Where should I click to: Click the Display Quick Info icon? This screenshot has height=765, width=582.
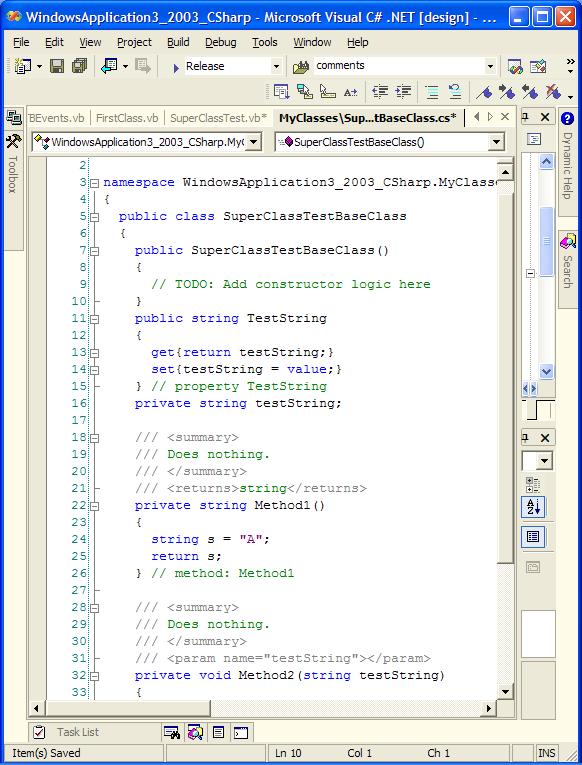point(327,91)
